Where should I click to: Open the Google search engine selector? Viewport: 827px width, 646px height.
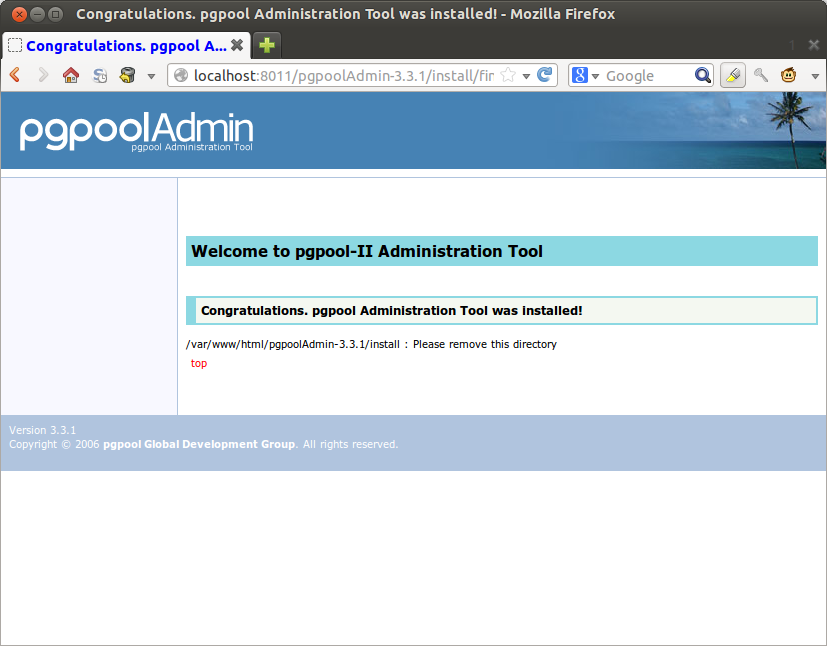pyautogui.click(x=585, y=75)
